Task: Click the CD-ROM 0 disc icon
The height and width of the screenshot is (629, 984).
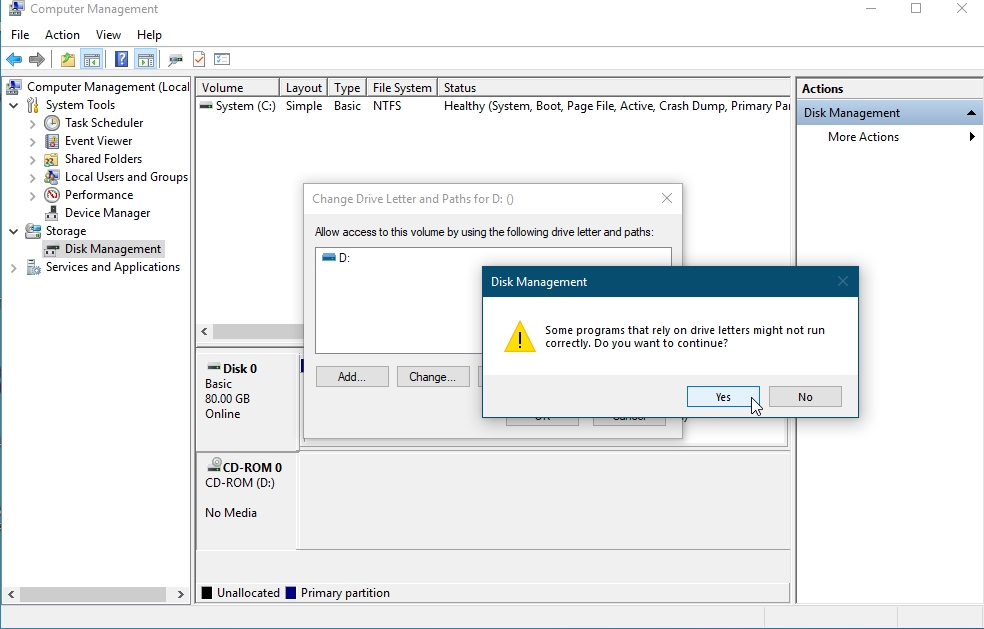Action: (214, 465)
